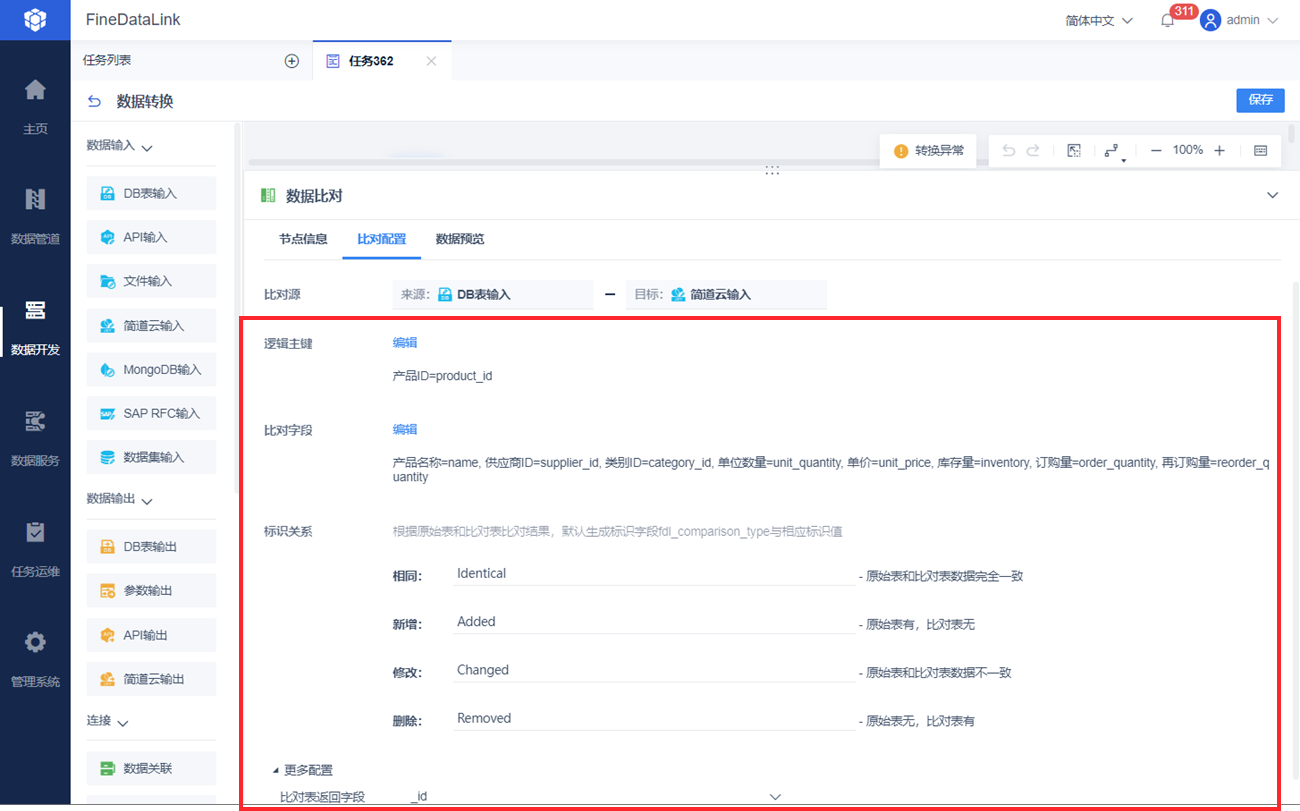The image size is (1300, 811).
Task: Select the 简道云输入 operator in the palette
Action: [x=151, y=325]
